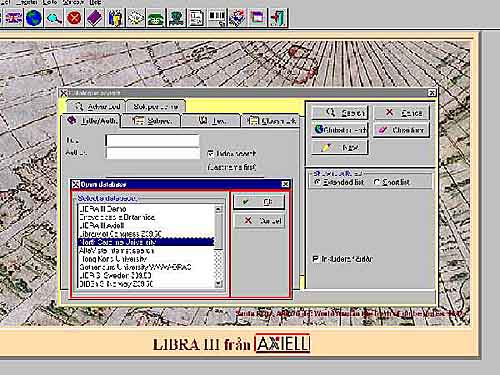Screen dimensions: 500x375
Task: Toggle the Index search checkbox
Action: [211, 153]
